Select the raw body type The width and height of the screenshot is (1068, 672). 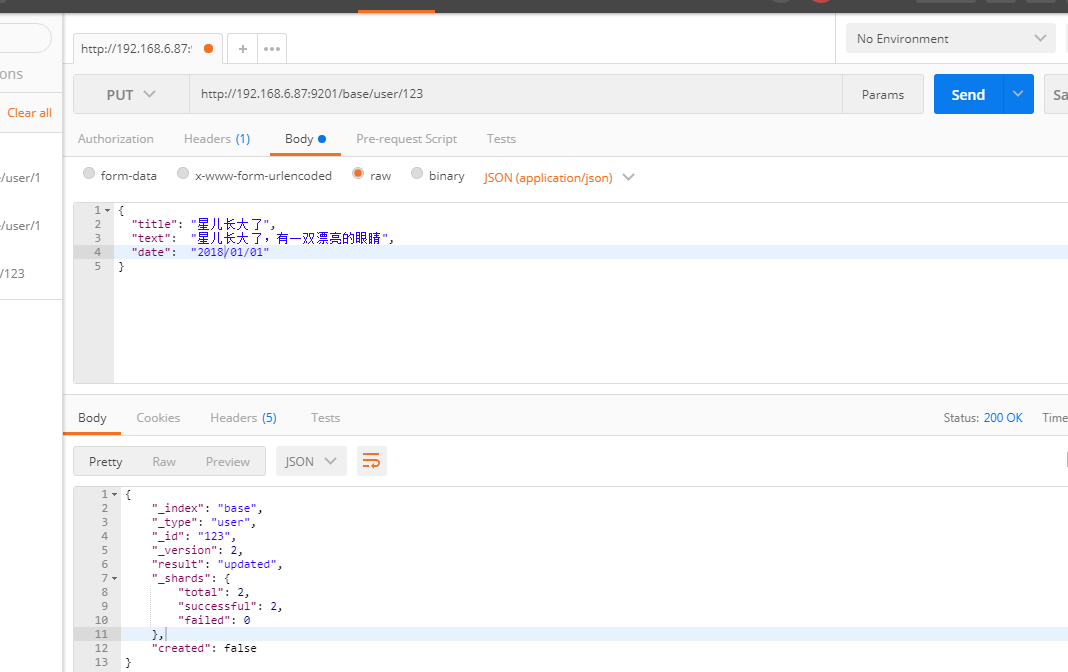(358, 173)
